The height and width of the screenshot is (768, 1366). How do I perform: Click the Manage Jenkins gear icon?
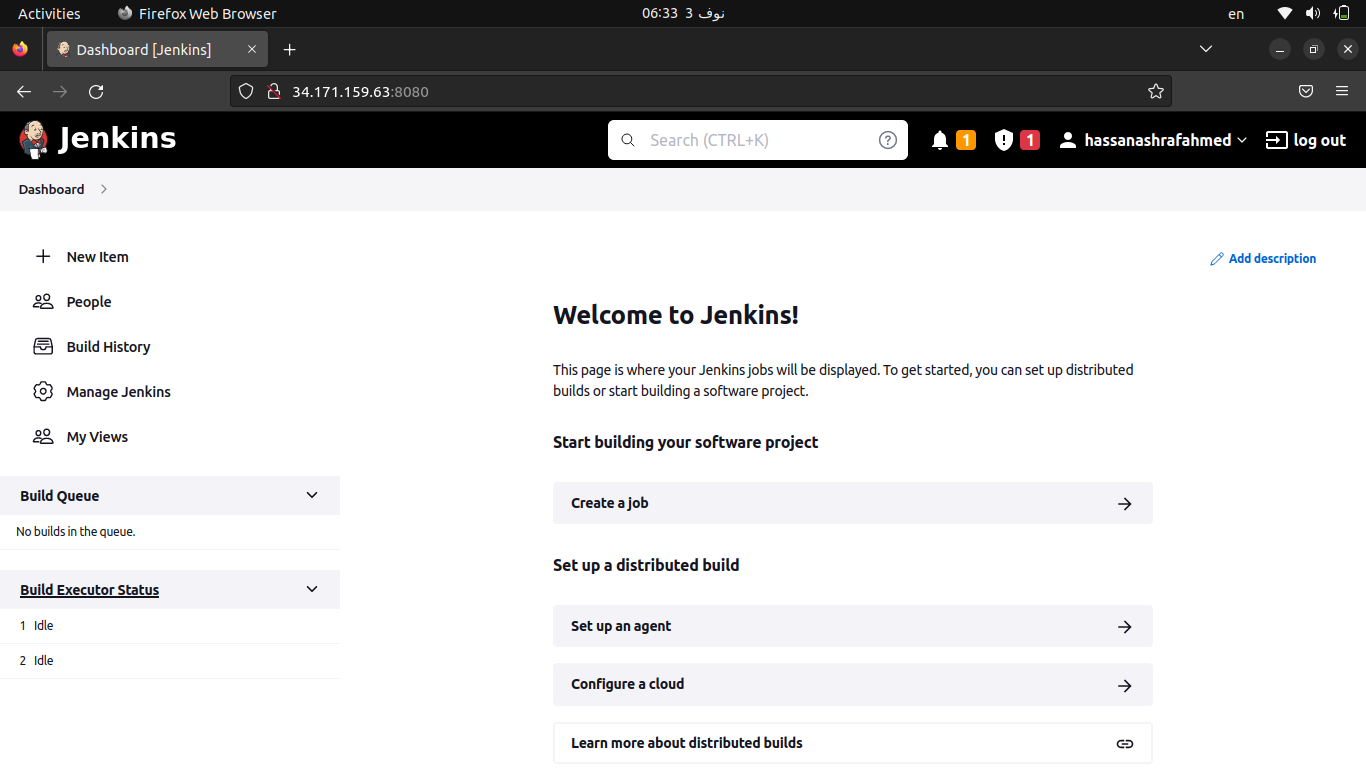click(43, 391)
